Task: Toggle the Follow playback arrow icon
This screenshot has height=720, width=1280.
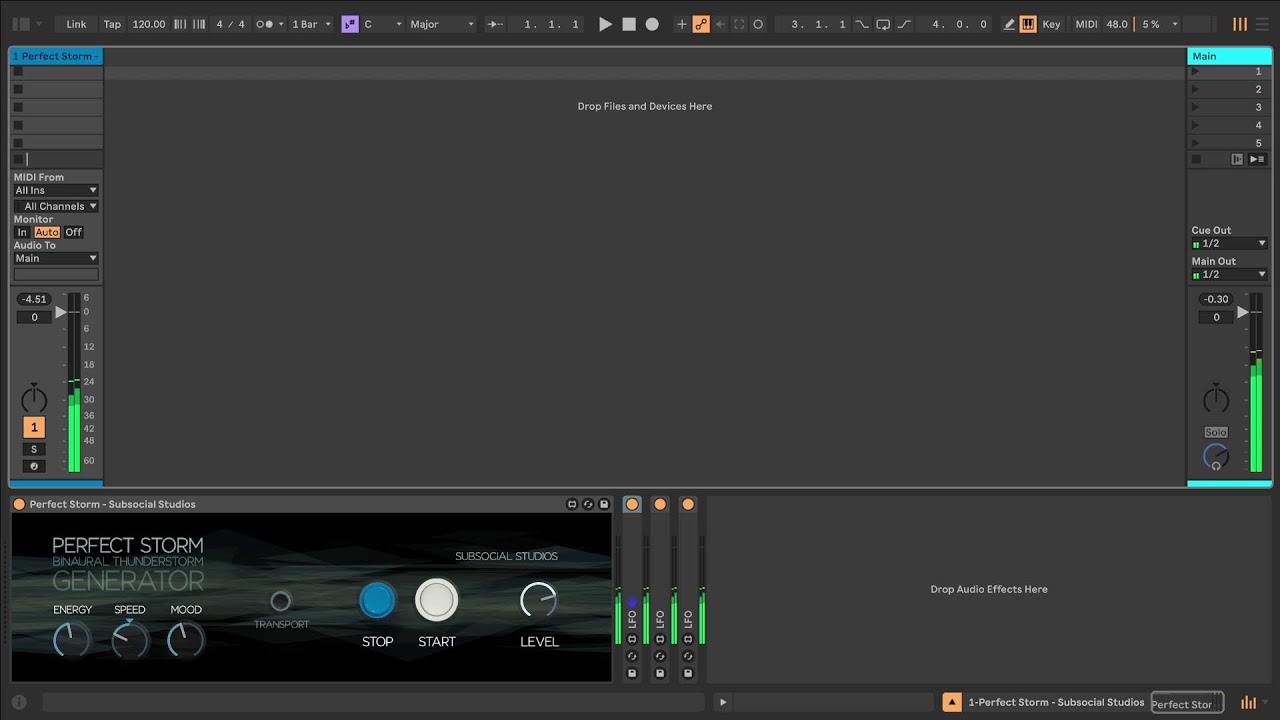Action: [495, 24]
